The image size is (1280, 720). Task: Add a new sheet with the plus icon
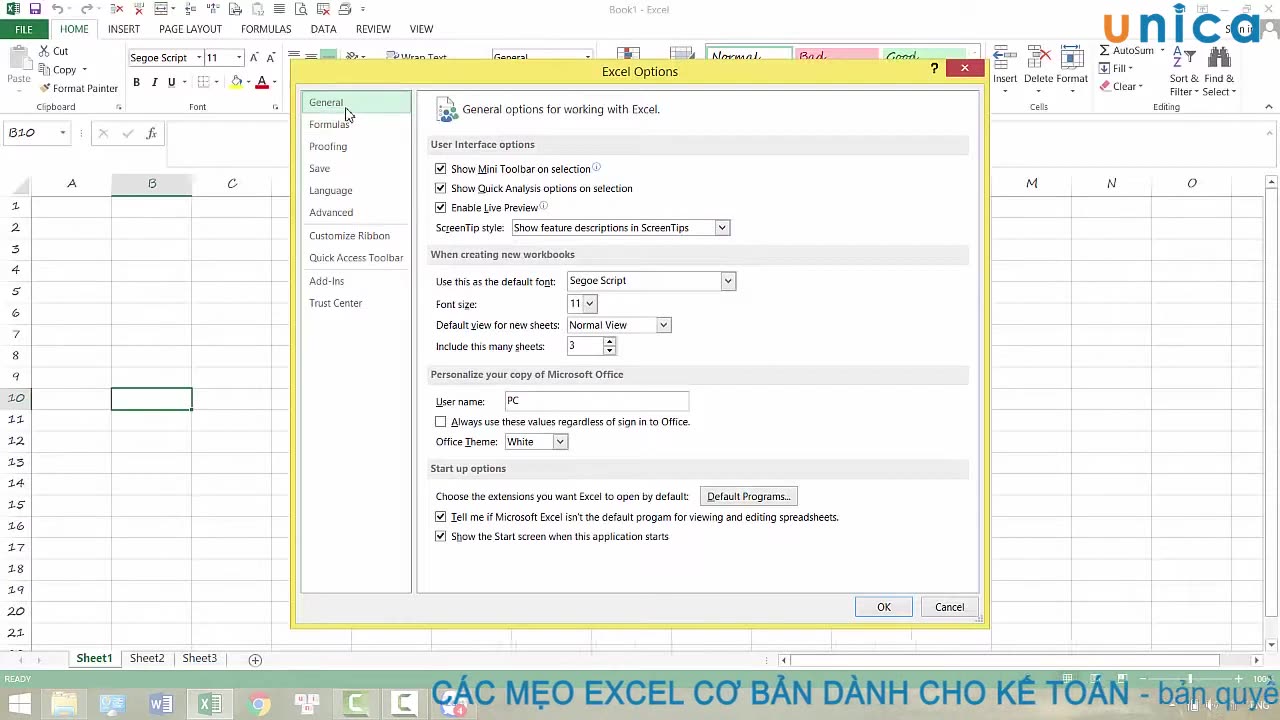(x=255, y=659)
